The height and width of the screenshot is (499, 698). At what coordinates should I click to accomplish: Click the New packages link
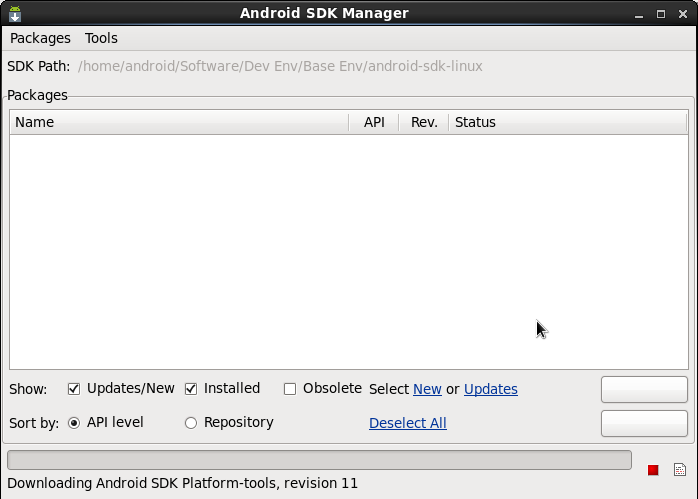tap(427, 389)
